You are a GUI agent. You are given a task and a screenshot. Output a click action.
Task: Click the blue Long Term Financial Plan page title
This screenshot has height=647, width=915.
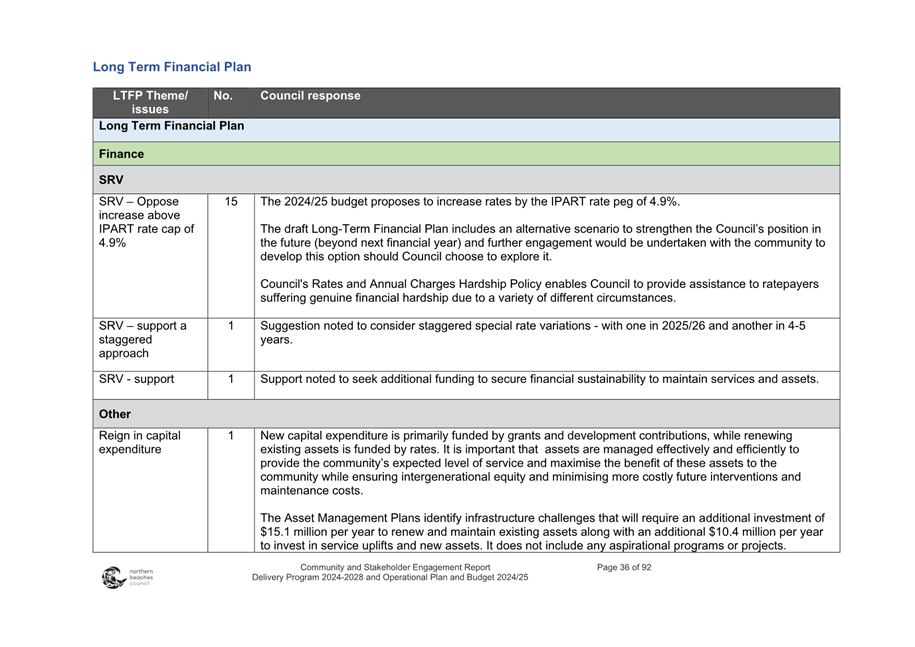click(171, 67)
